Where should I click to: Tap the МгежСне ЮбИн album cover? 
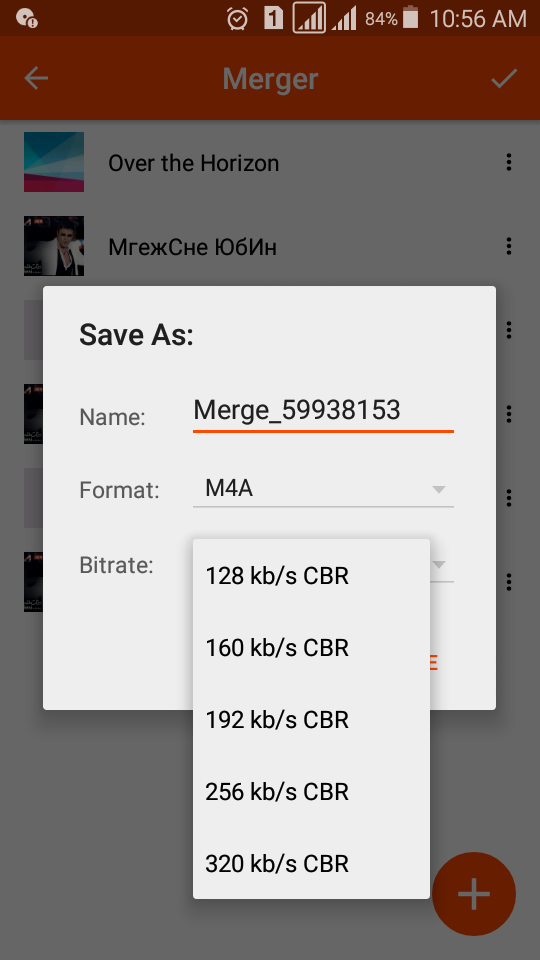click(54, 246)
